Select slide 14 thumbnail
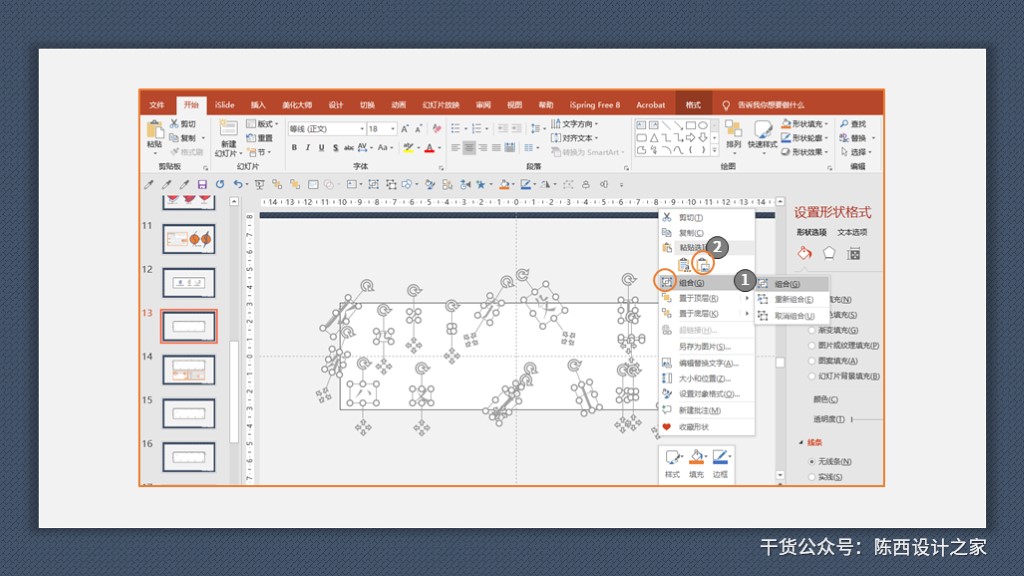The image size is (1024, 576). [189, 370]
